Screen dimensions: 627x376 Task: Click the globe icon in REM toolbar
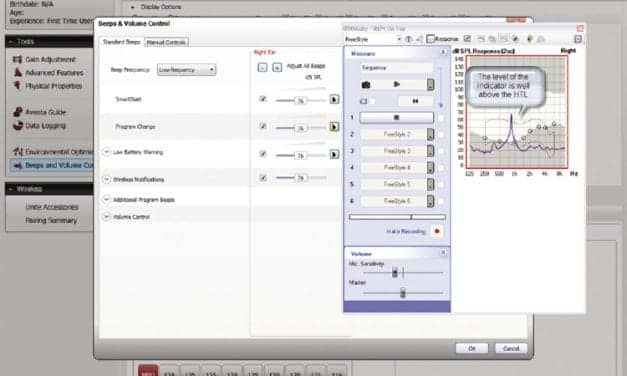click(x=515, y=39)
